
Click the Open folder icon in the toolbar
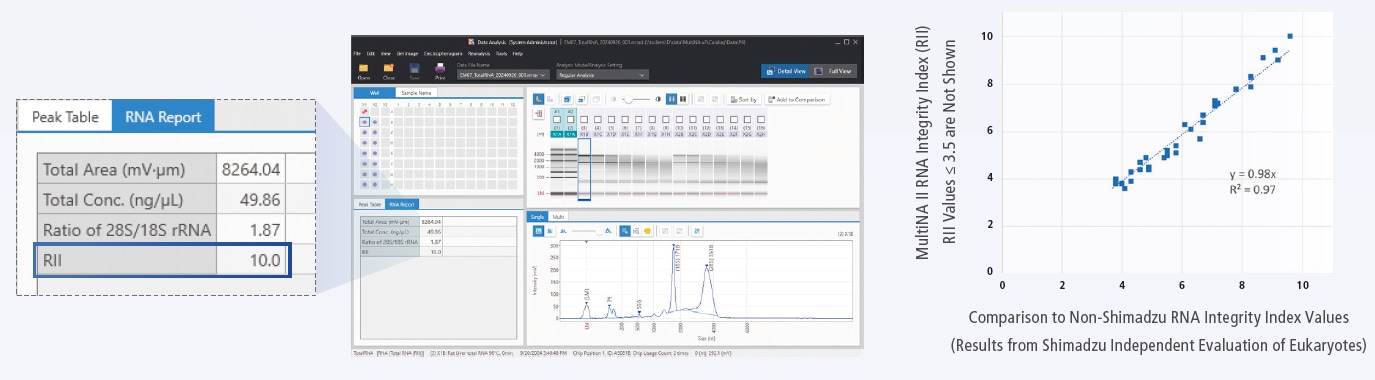[x=364, y=67]
